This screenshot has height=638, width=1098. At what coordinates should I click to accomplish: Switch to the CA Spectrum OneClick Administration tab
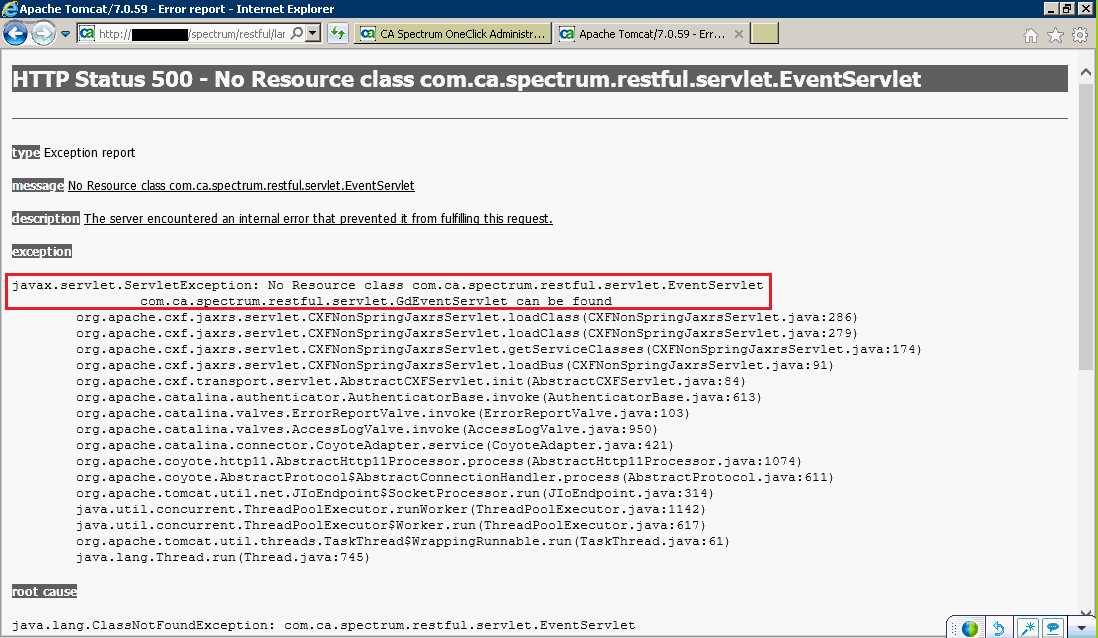453,34
